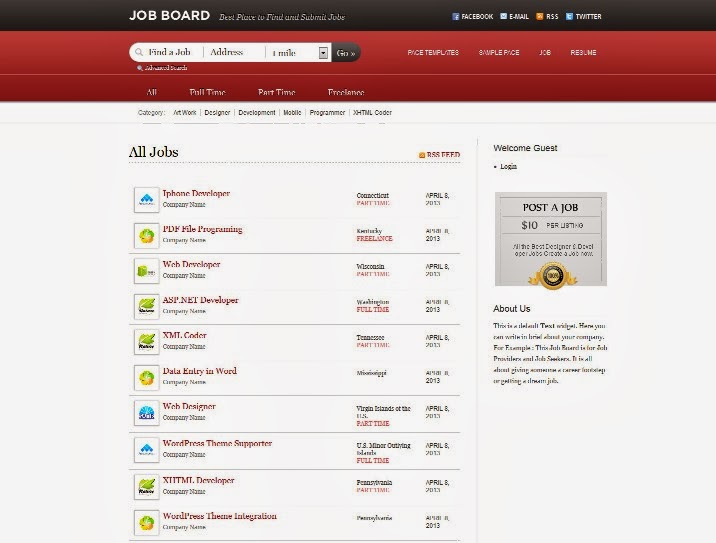Open the mile distance dropdown arrow
716x543 pixels.
point(323,53)
